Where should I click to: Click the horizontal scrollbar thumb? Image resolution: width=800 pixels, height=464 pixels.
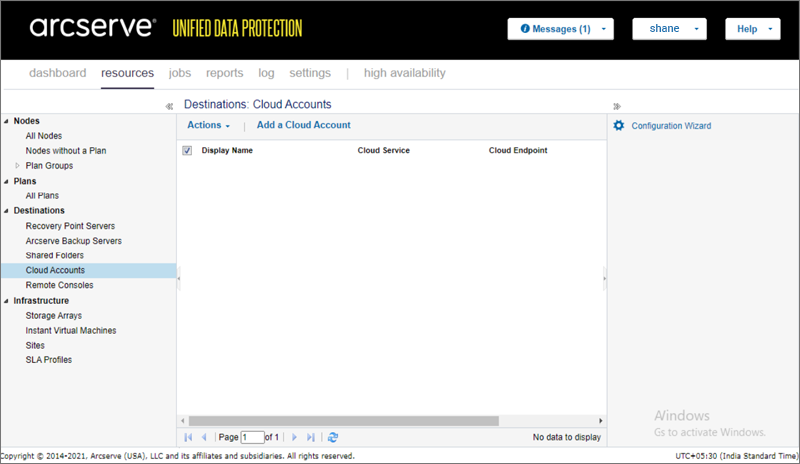[x=344, y=421]
